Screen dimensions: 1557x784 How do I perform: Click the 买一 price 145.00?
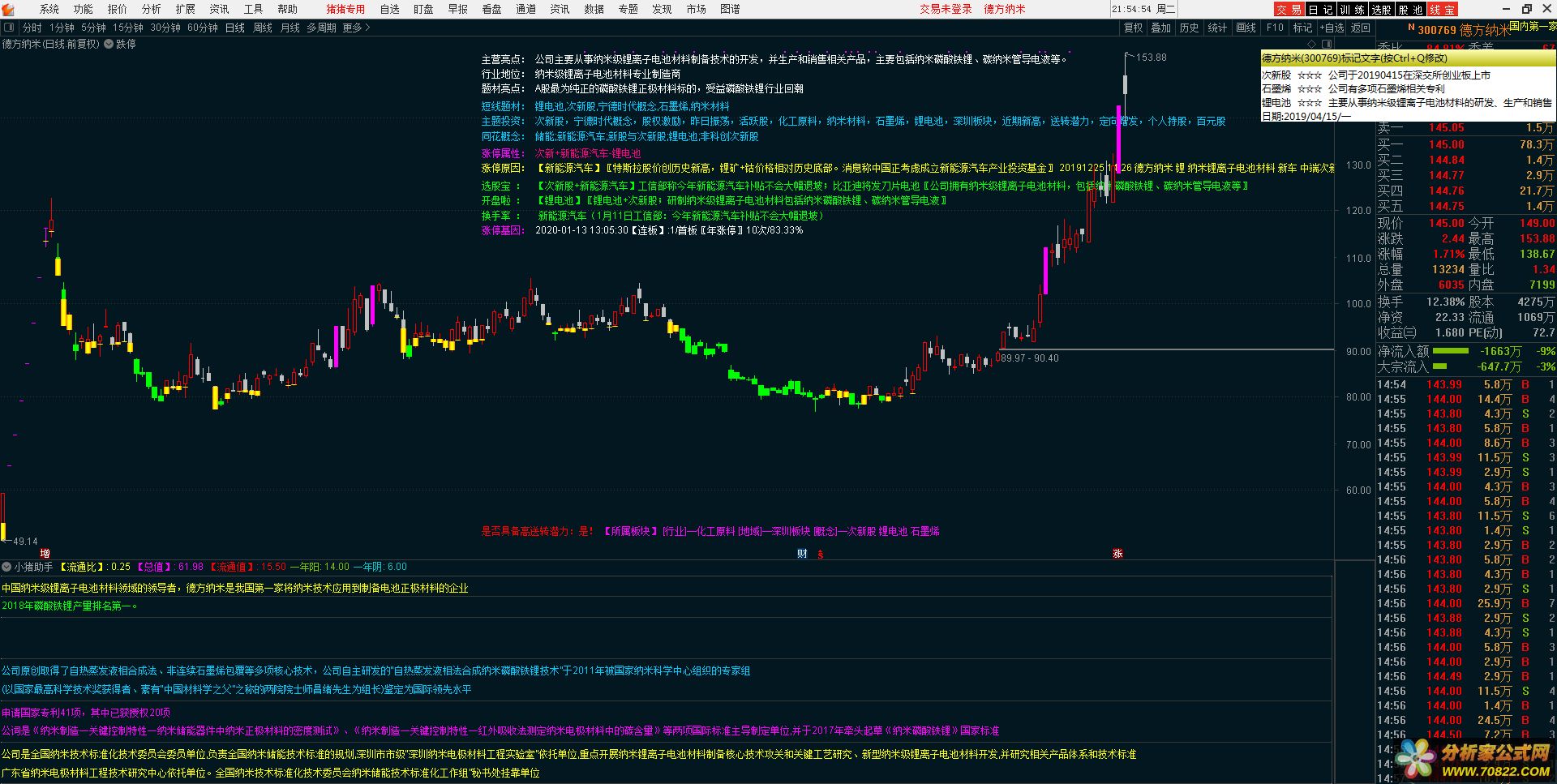tap(1446, 144)
